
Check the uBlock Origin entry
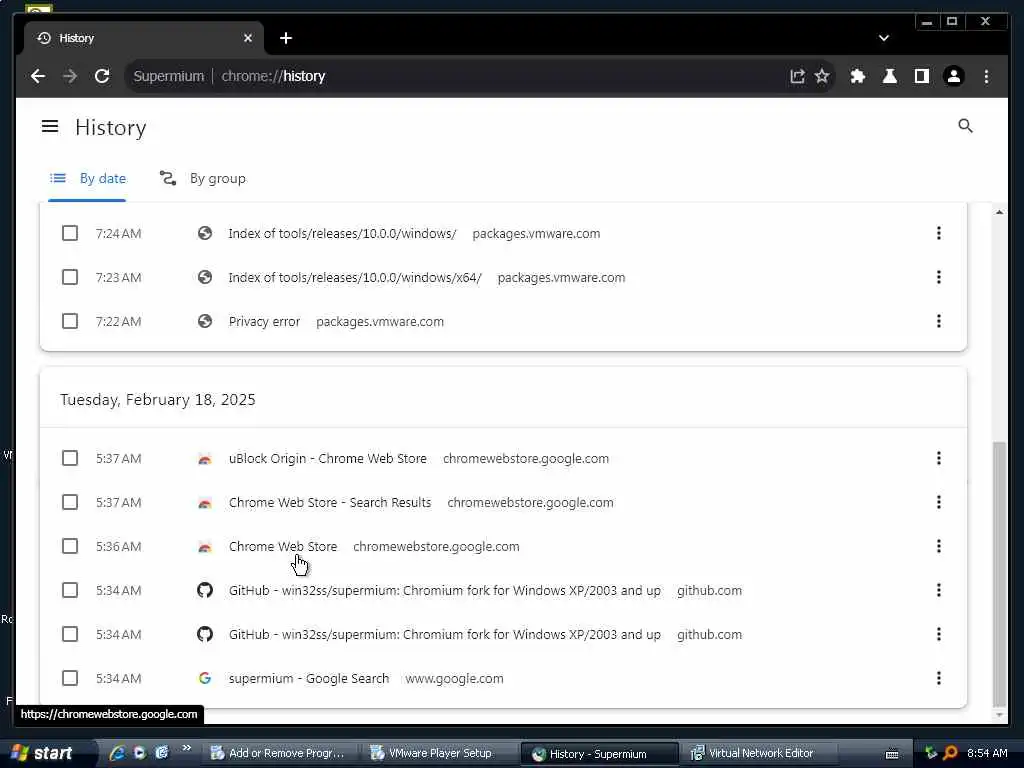click(70, 458)
